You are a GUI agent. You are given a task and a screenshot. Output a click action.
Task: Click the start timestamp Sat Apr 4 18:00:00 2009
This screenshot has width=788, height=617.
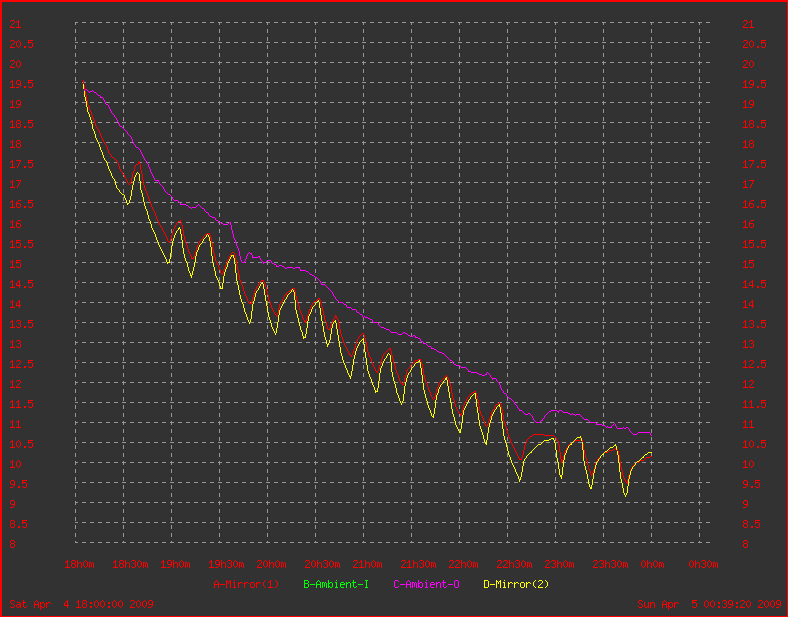tap(81, 604)
